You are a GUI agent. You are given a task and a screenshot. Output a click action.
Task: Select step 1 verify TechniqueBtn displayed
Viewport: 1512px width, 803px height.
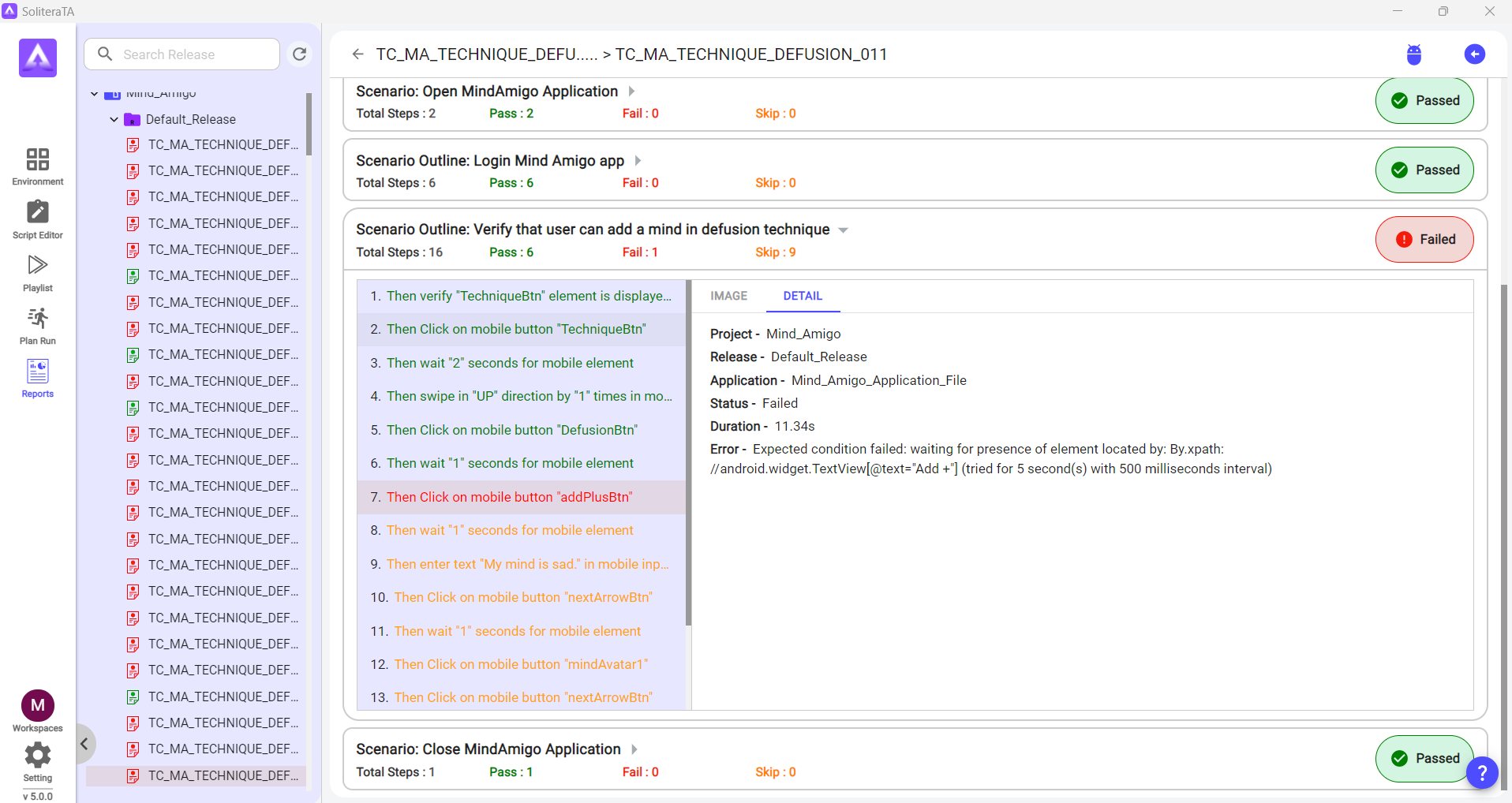click(x=521, y=296)
